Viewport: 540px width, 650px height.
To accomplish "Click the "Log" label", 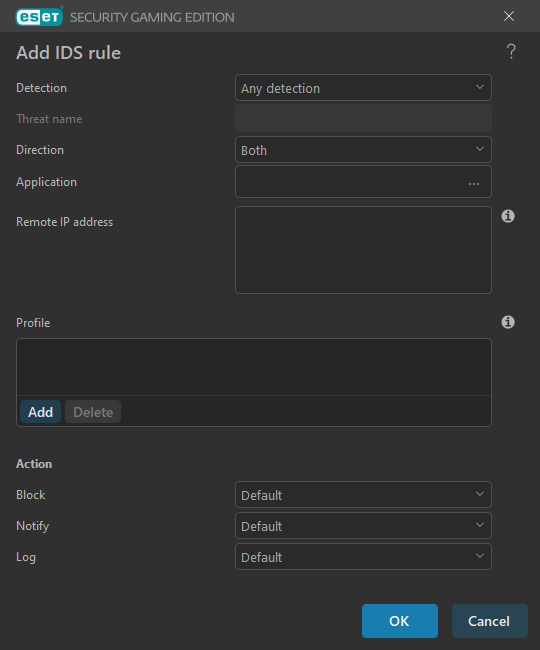I will (26, 557).
